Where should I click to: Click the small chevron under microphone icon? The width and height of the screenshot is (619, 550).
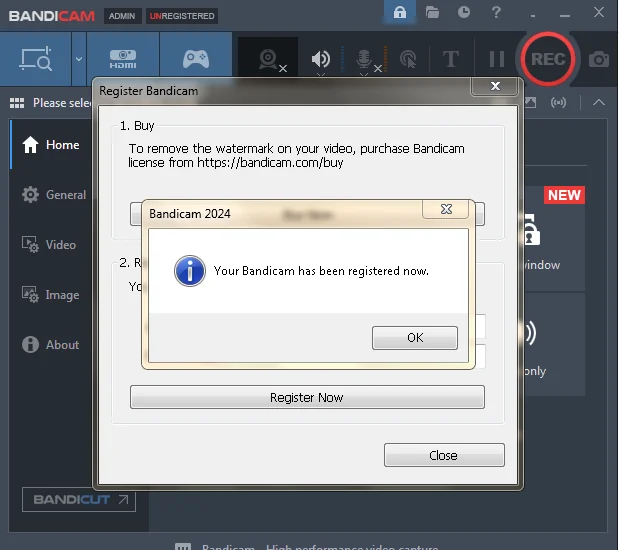(364, 74)
